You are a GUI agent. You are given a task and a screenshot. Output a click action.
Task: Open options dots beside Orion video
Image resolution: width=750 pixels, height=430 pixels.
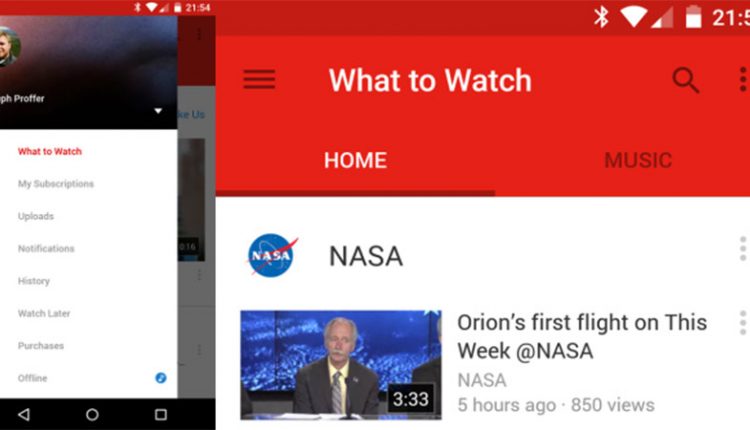(x=743, y=323)
